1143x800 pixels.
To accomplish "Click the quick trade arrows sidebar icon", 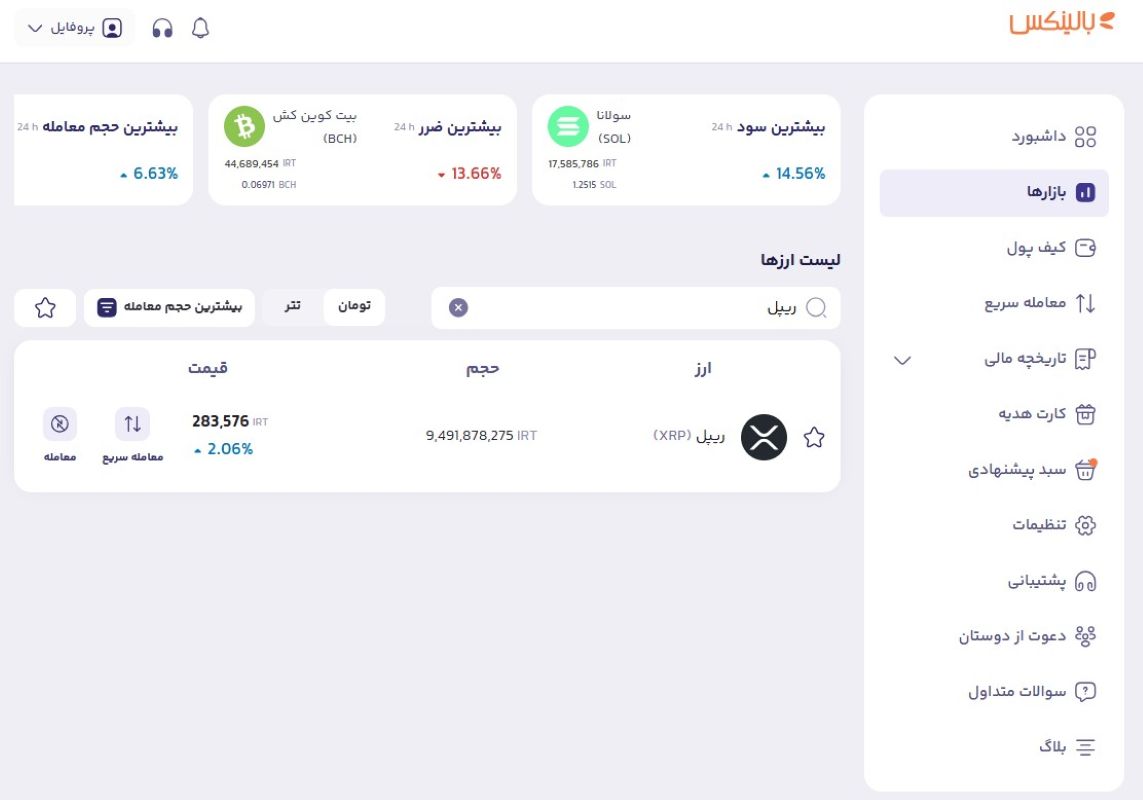I will (x=1085, y=303).
